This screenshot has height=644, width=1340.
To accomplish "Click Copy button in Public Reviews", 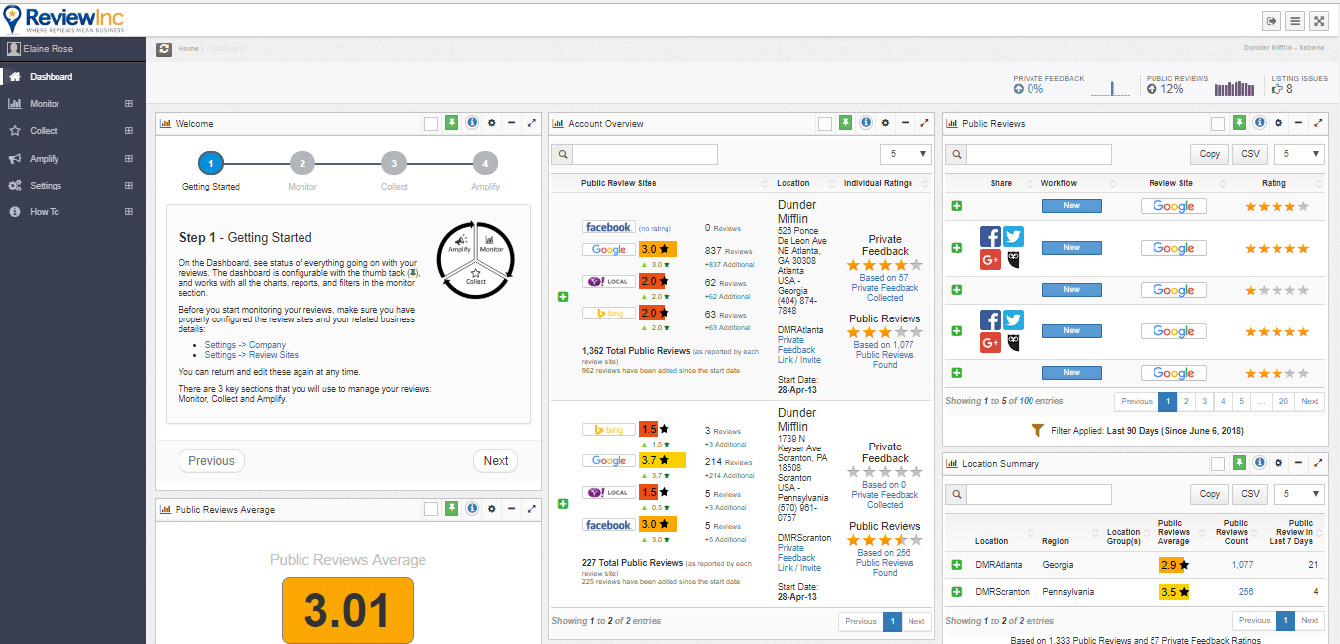I will 1209,154.
